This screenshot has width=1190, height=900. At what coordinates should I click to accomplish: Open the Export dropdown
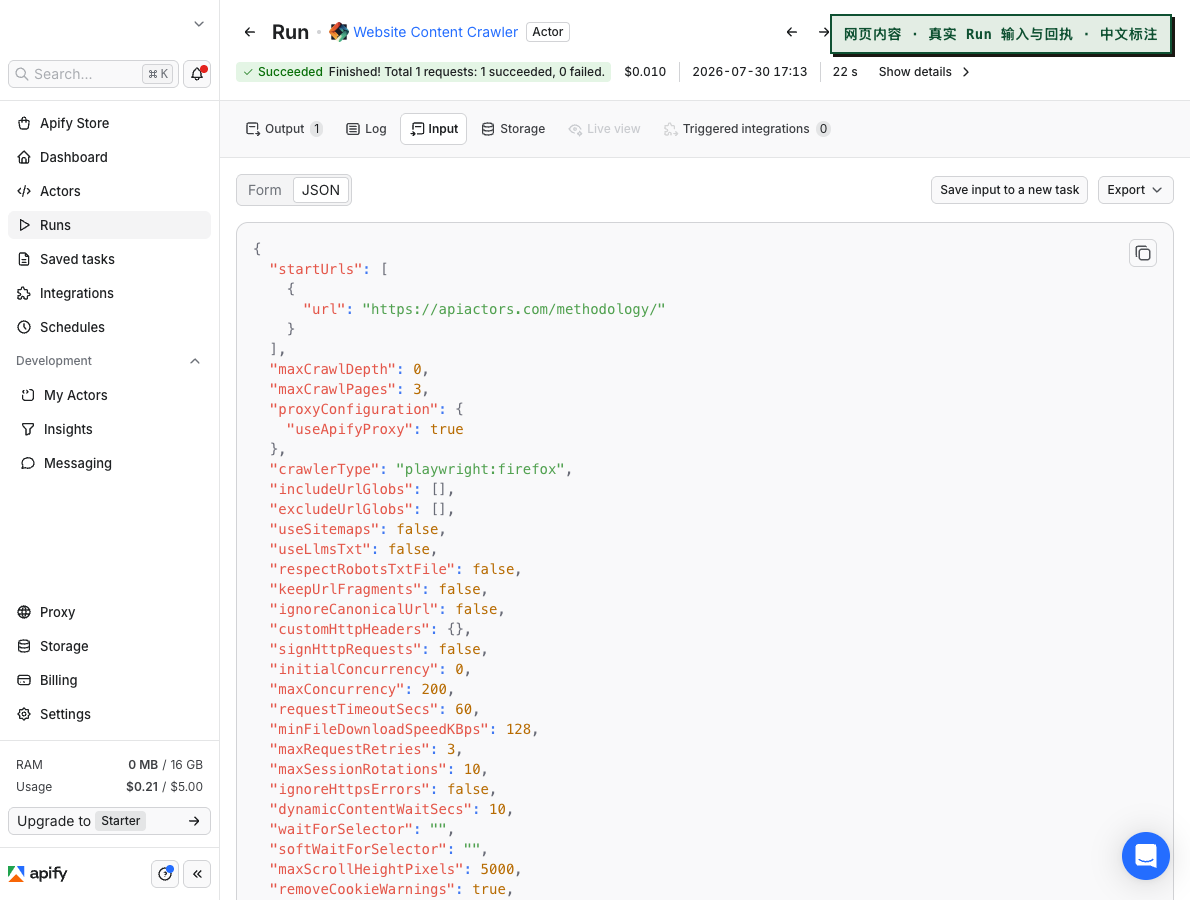(1135, 190)
